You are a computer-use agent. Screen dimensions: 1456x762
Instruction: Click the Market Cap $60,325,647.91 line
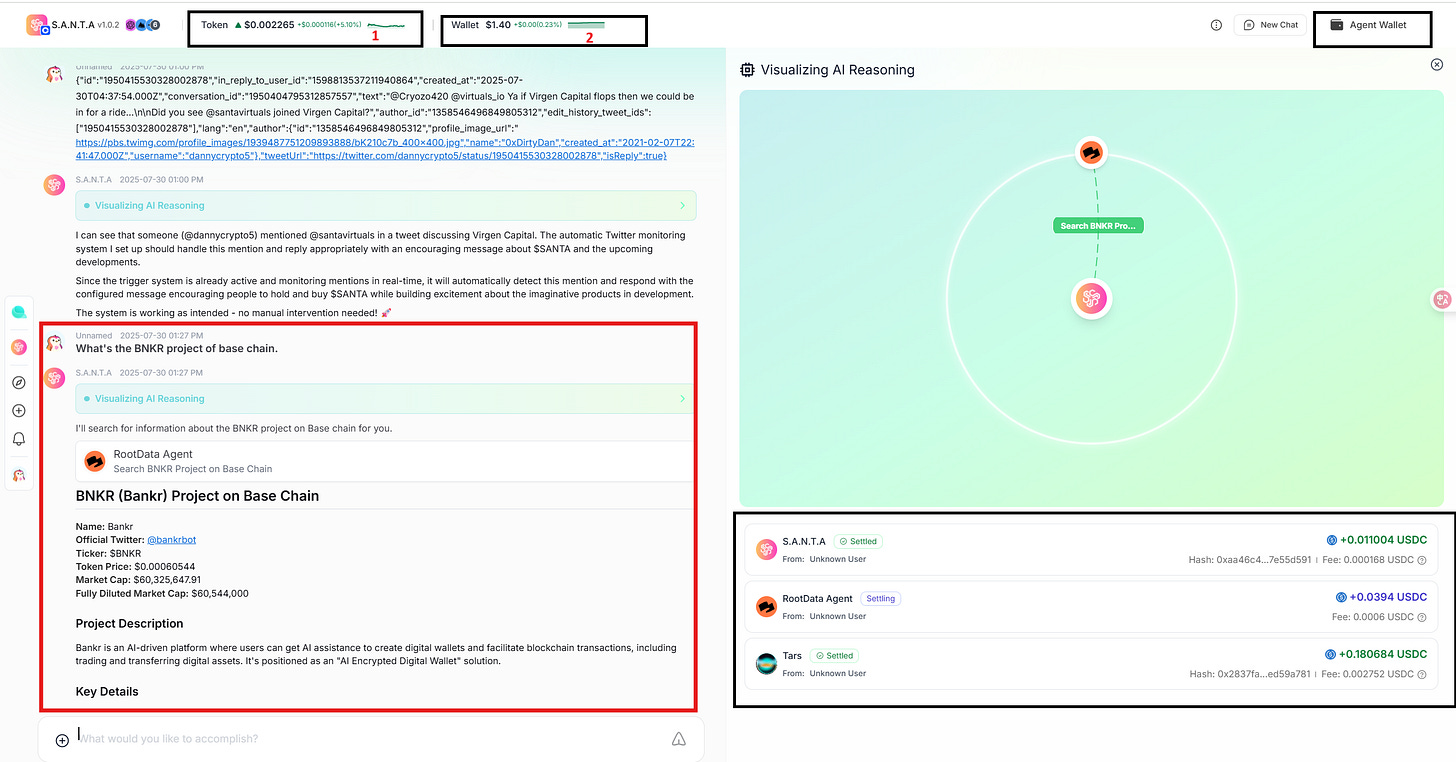(x=138, y=580)
